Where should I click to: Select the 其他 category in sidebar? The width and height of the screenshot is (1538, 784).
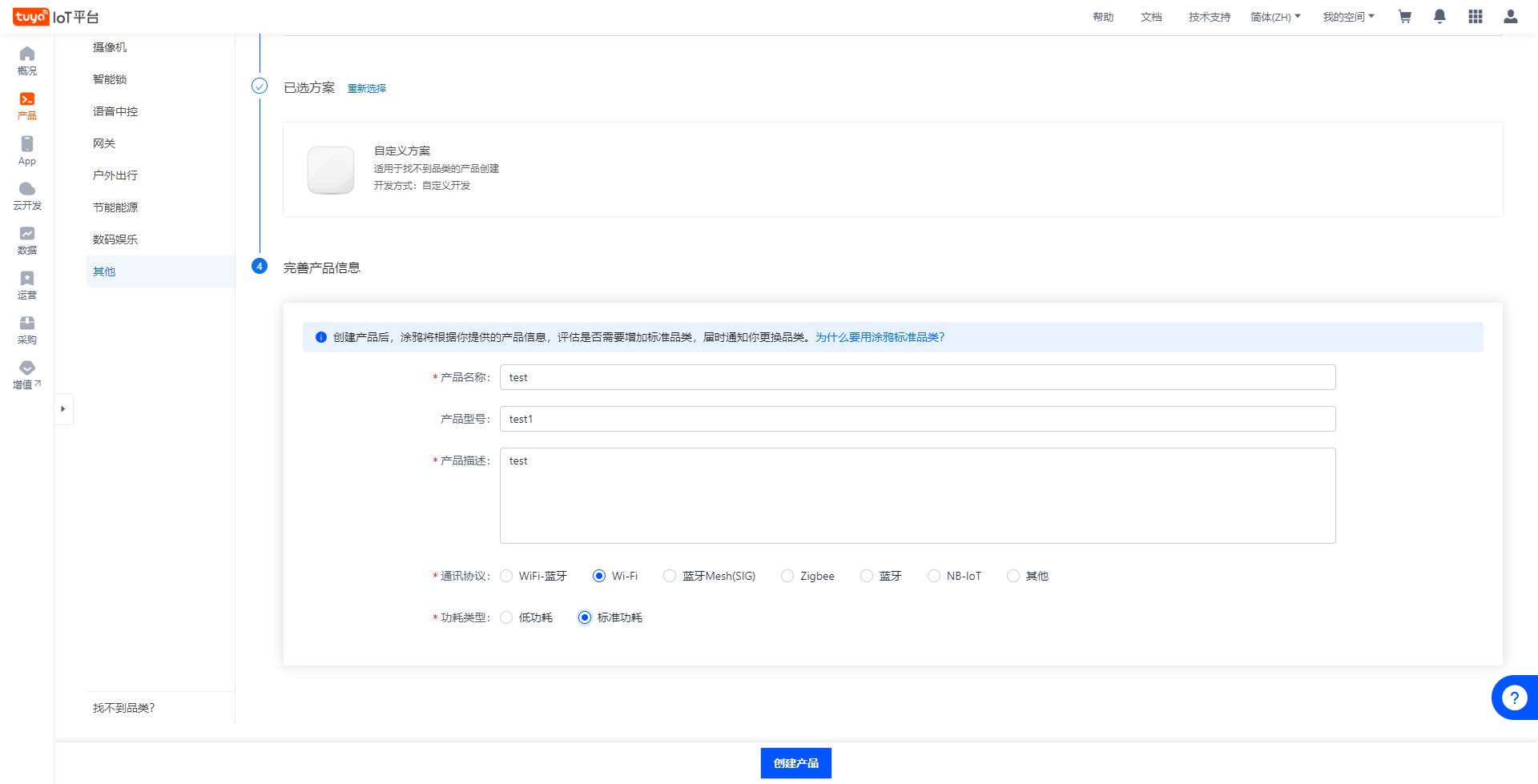(160, 271)
